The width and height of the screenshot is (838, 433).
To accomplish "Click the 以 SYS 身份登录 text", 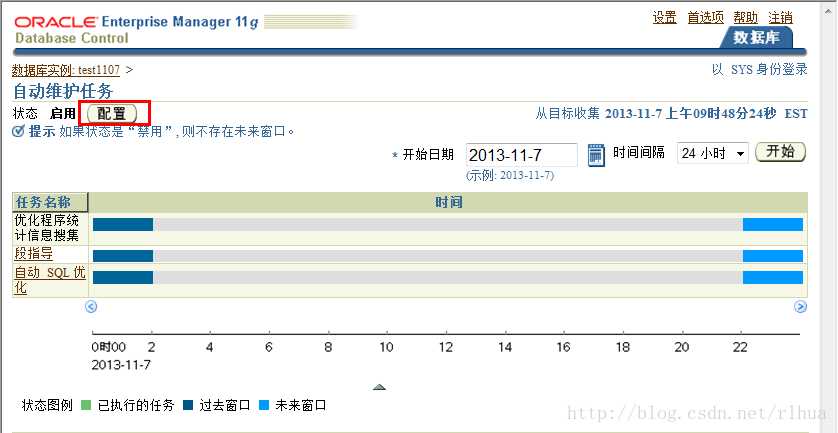I will [x=759, y=69].
